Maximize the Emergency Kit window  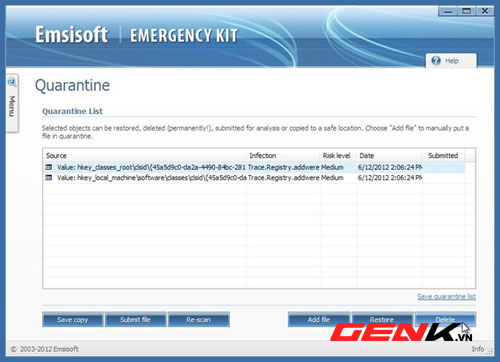[467, 12]
